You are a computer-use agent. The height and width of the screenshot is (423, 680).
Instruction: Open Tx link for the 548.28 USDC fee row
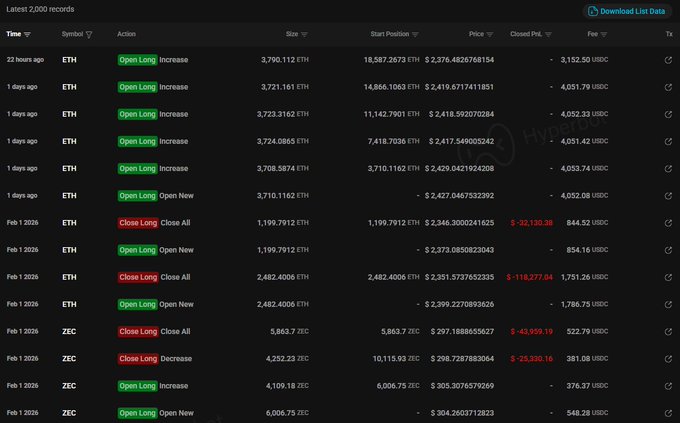tap(668, 413)
